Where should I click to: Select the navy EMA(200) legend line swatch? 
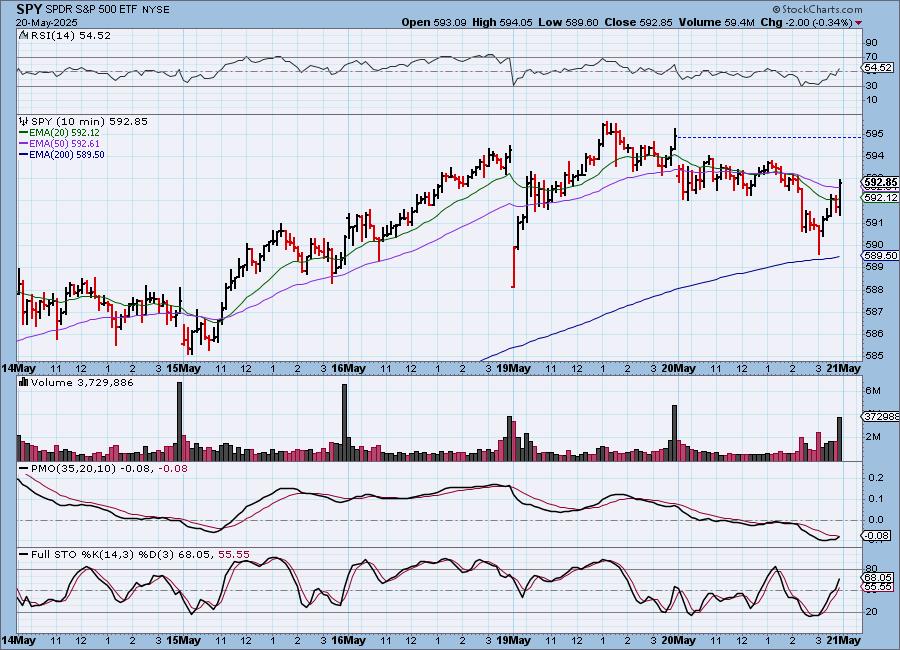[24, 154]
